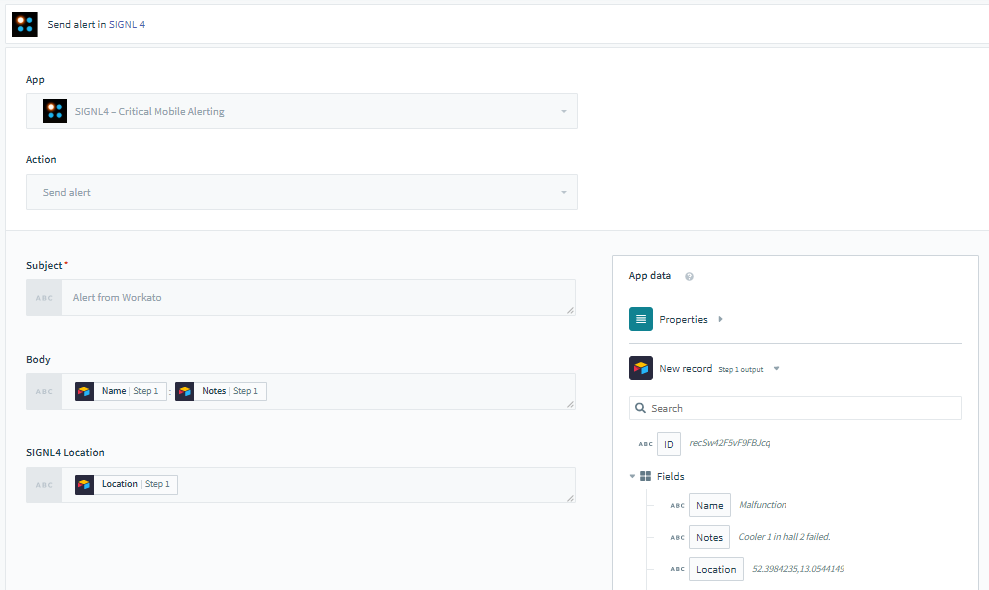Click the 'Step 1 output' label
989x590 pixels.
[x=740, y=370]
